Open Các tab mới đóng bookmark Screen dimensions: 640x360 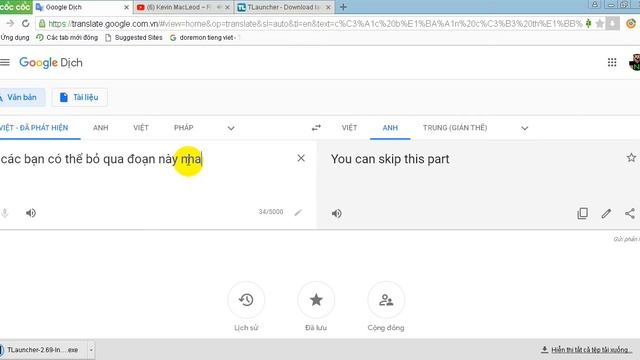tap(67, 38)
